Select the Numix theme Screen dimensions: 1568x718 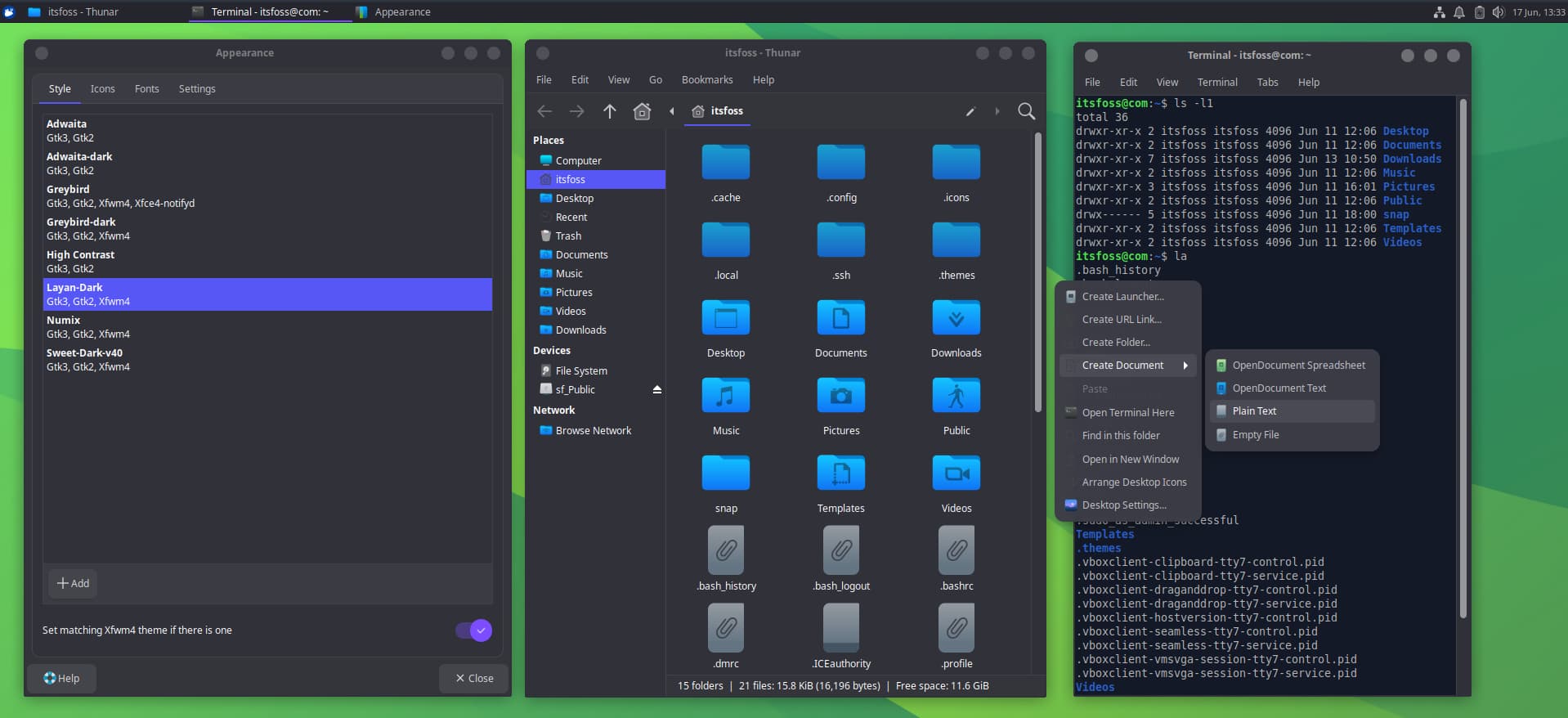coord(267,327)
